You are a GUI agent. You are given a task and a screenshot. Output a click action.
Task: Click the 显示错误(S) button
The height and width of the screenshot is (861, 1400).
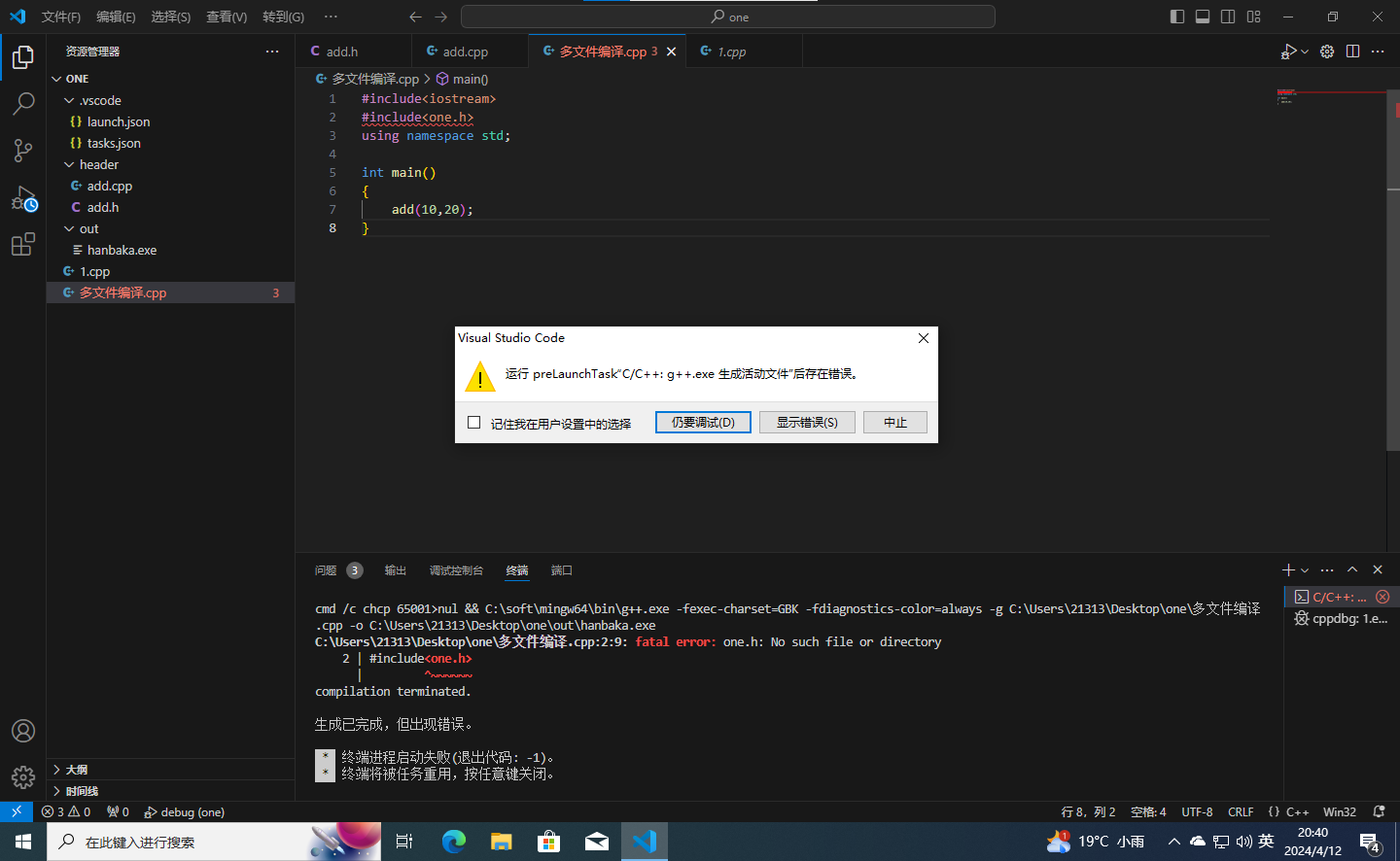(x=807, y=422)
